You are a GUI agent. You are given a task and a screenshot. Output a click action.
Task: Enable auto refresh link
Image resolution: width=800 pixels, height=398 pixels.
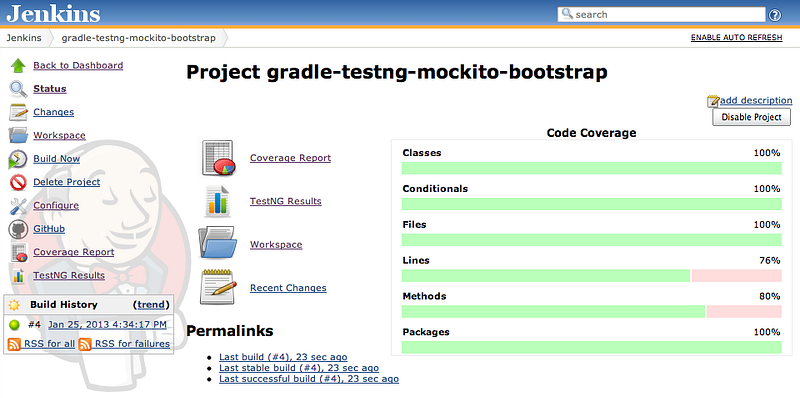[x=736, y=38]
